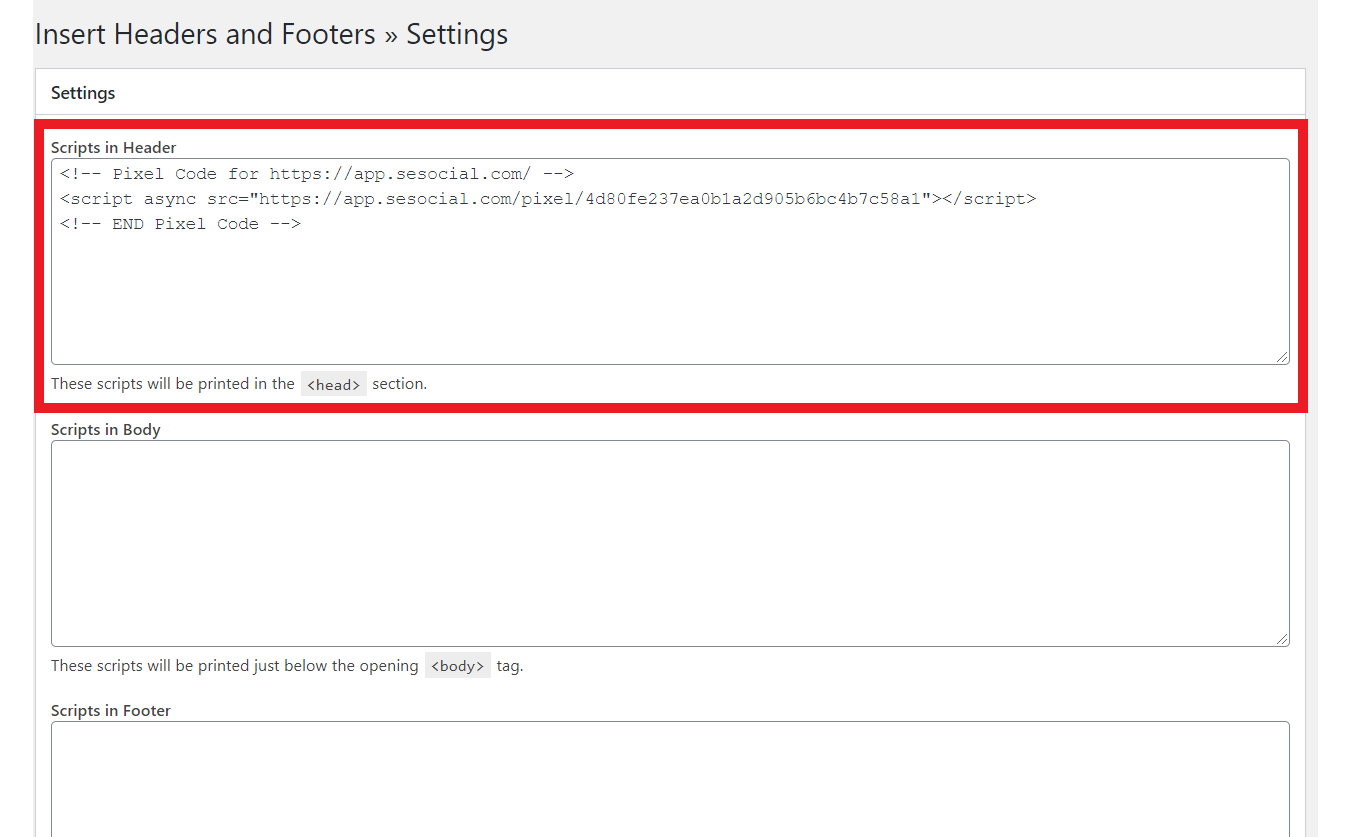Click the Scripts in Body label
1350x837 pixels.
tap(106, 429)
